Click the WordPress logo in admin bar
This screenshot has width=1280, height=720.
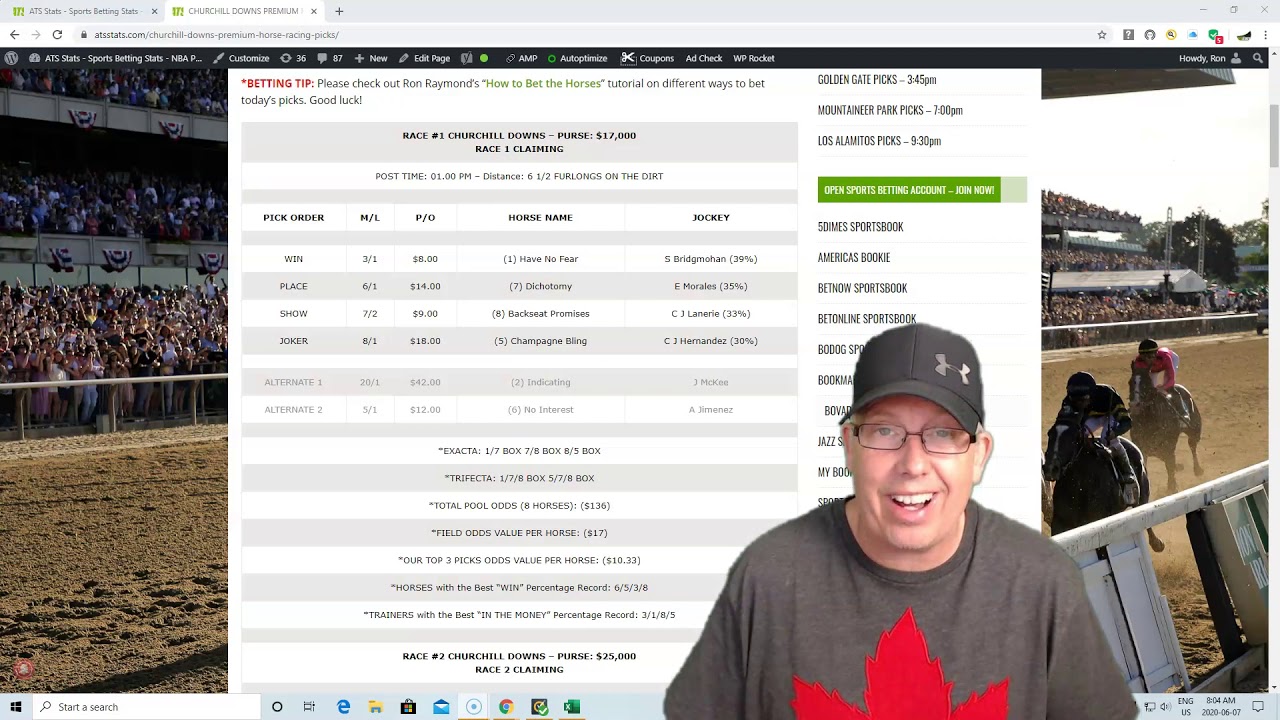click(11, 58)
